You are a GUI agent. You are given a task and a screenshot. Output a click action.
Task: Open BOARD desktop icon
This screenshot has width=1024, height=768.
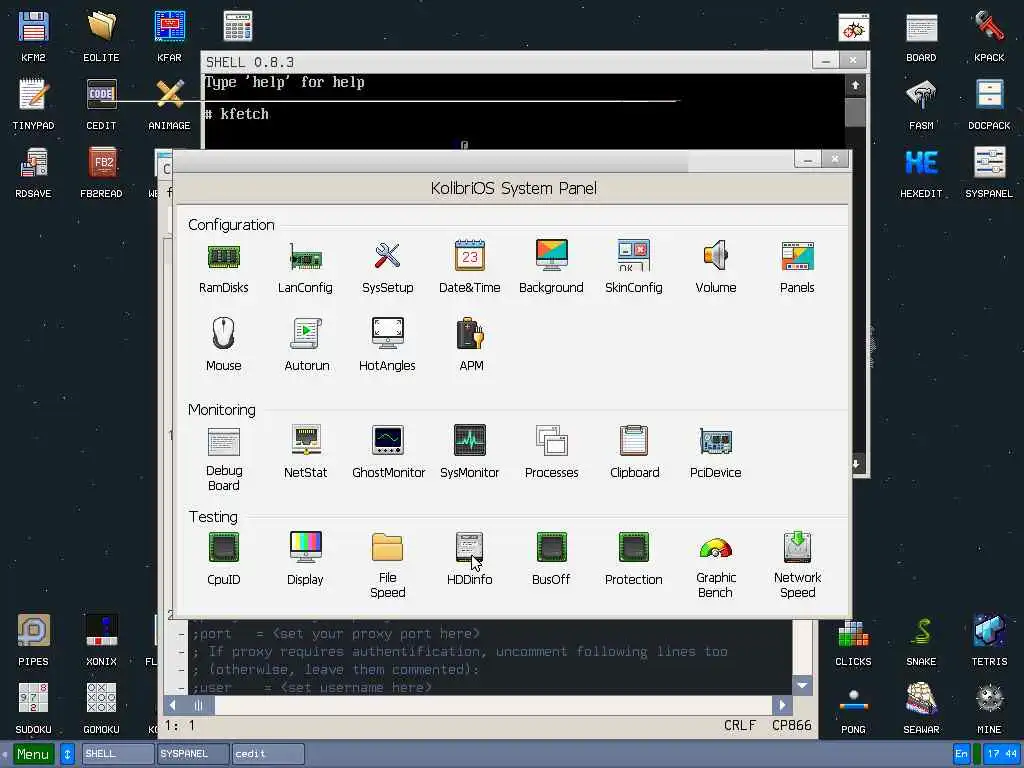pyautogui.click(x=921, y=37)
